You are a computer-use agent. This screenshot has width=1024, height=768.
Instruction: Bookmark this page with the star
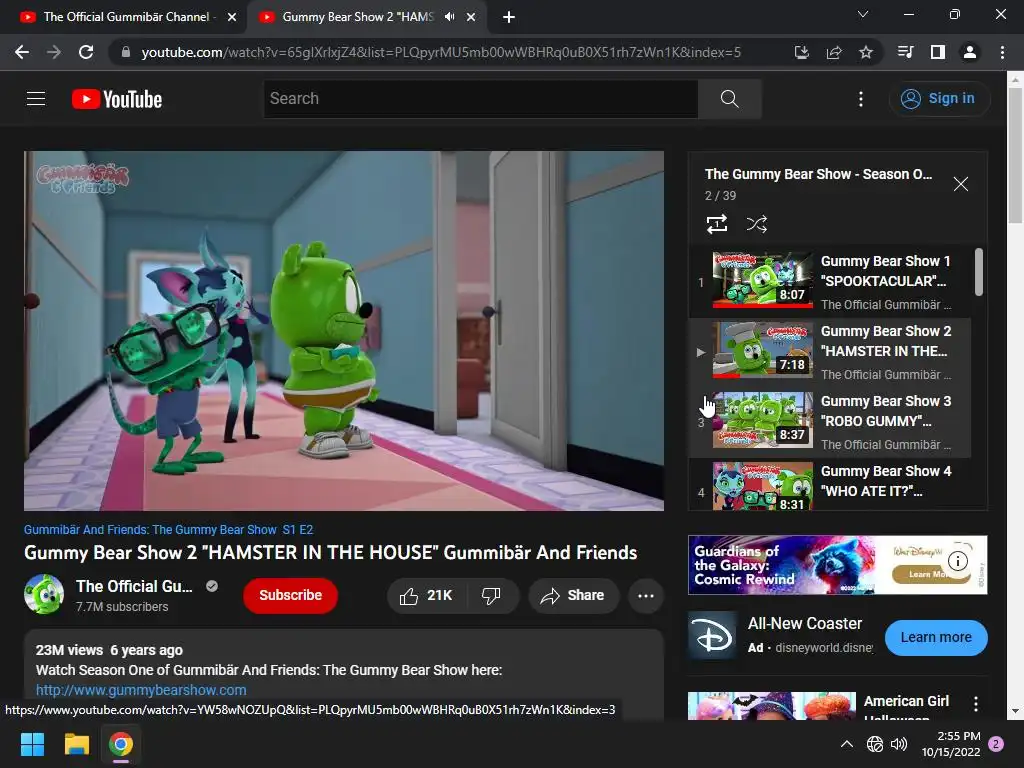[866, 52]
